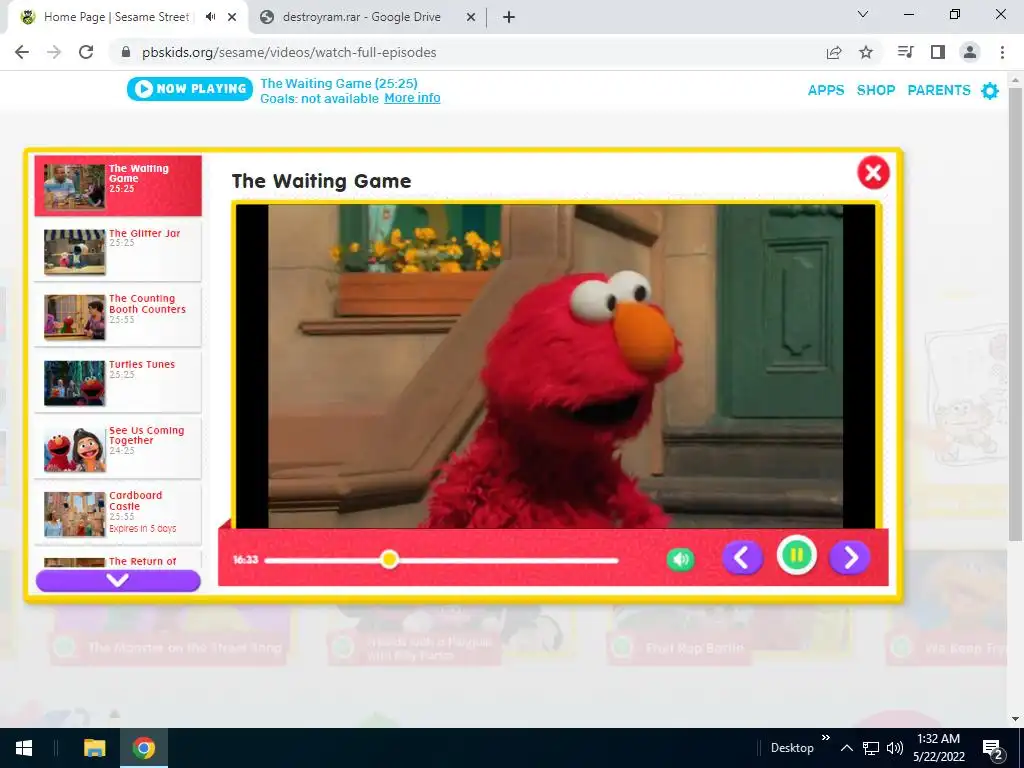The image size is (1024, 768).
Task: Open the Chrome three-dot menu
Action: point(1002,52)
